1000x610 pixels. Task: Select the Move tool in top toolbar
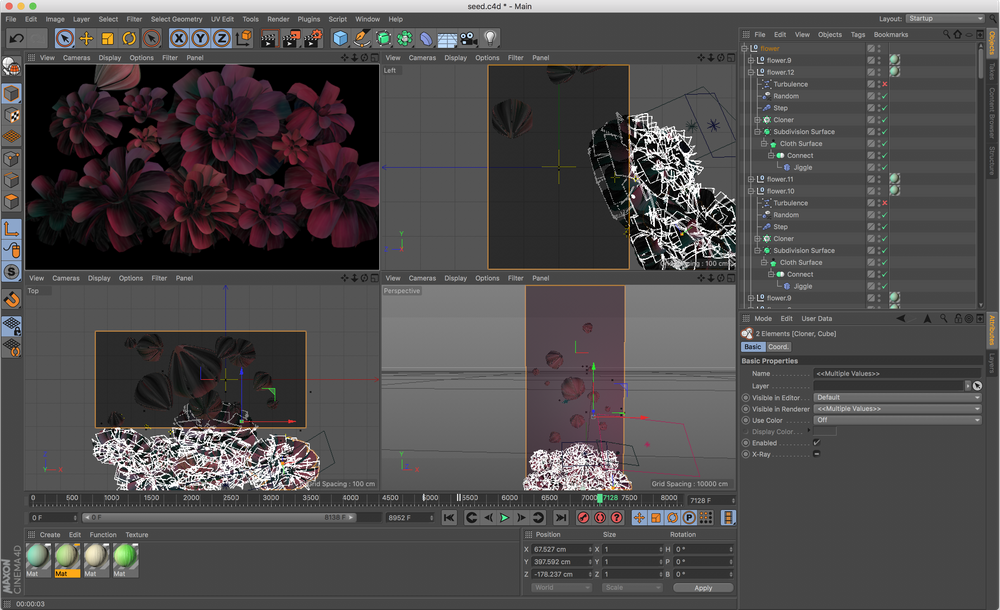(x=86, y=38)
